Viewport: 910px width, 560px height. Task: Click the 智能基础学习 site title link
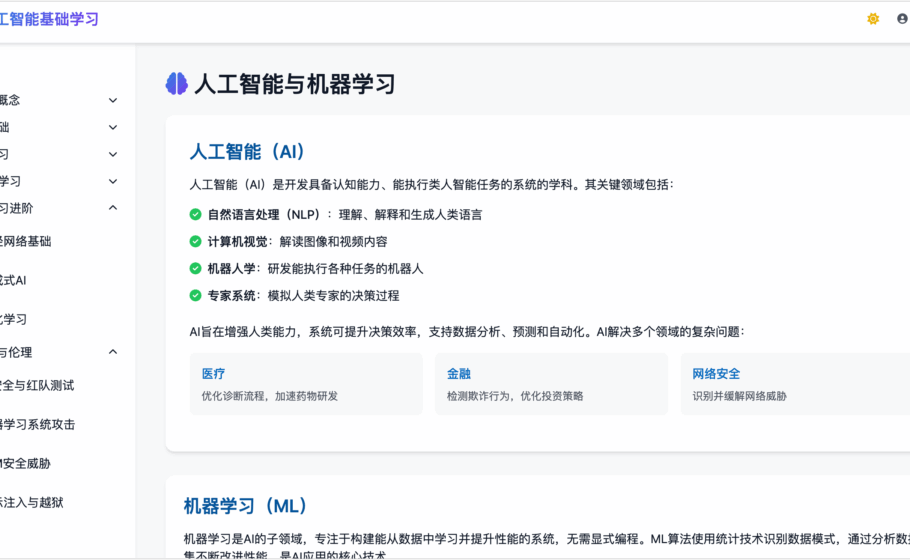pos(50,19)
